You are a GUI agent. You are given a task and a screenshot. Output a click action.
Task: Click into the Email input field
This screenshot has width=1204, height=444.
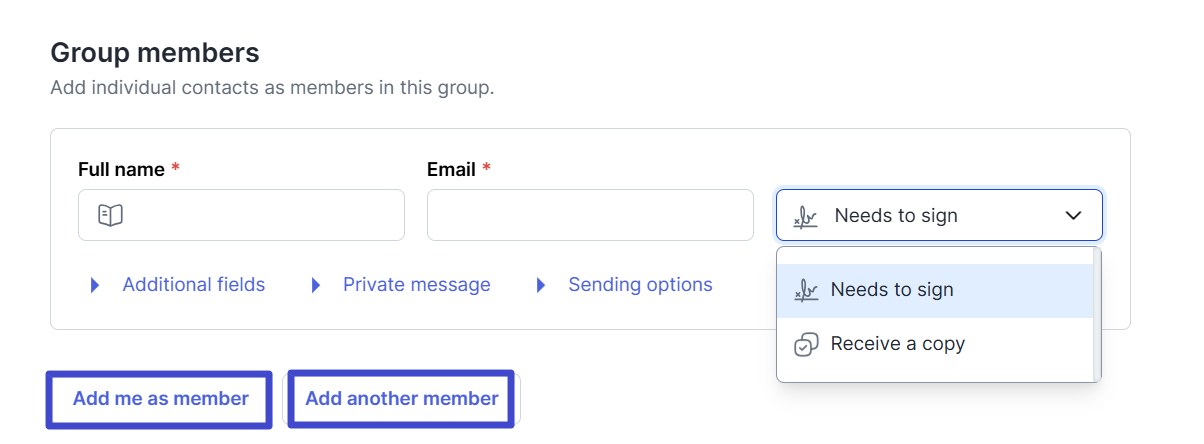pyautogui.click(x=589, y=215)
